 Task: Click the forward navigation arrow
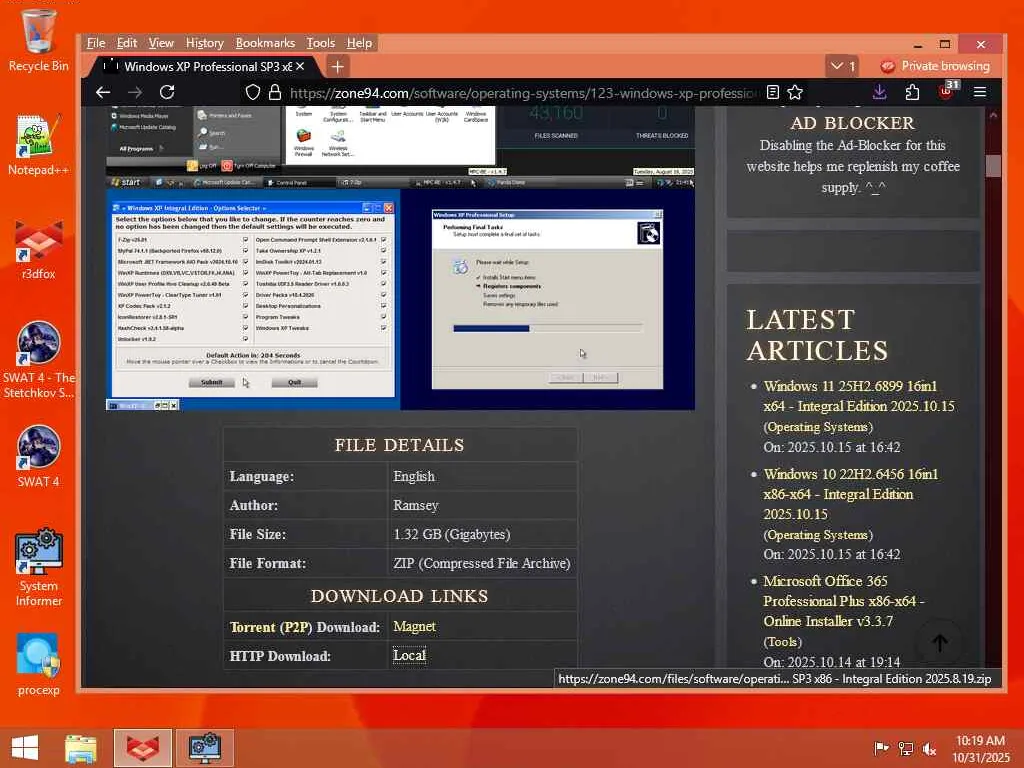135,92
